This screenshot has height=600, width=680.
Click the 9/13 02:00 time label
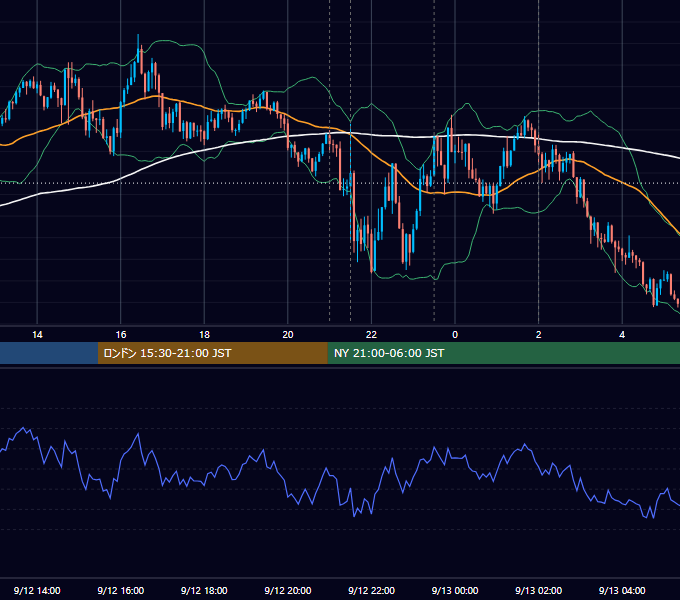(x=539, y=590)
